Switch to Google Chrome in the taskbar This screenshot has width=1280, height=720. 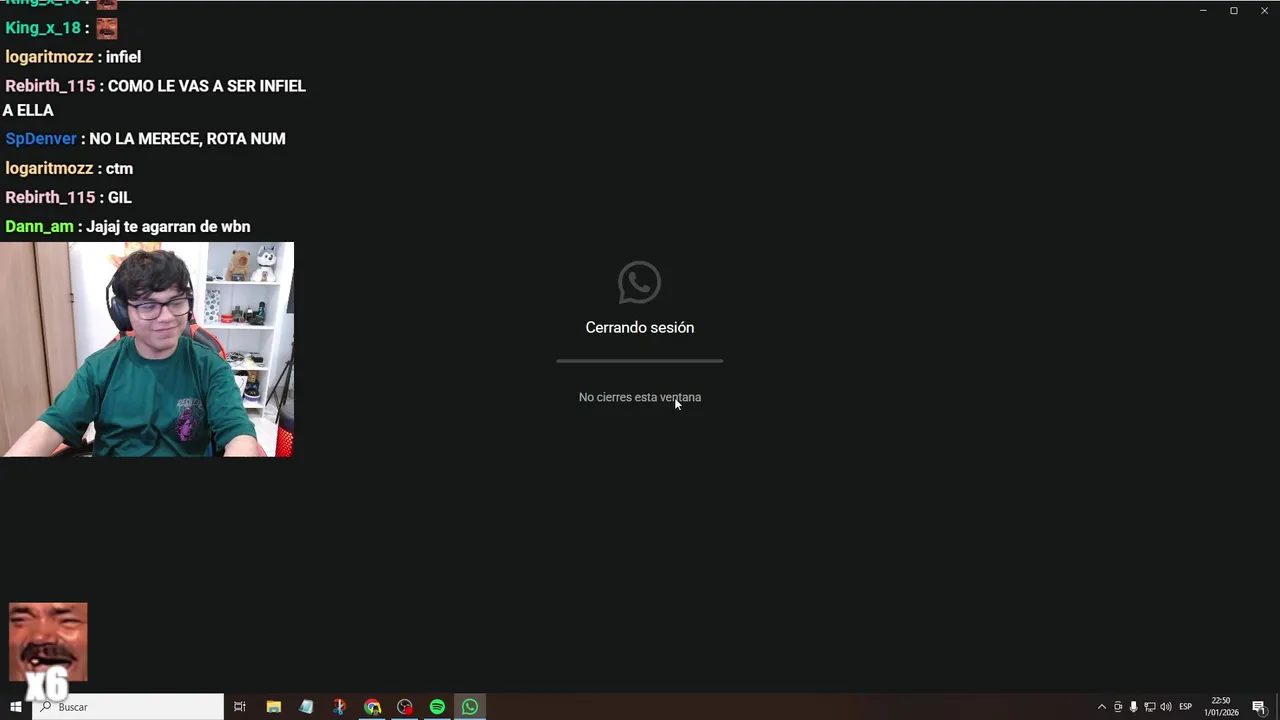(x=372, y=707)
